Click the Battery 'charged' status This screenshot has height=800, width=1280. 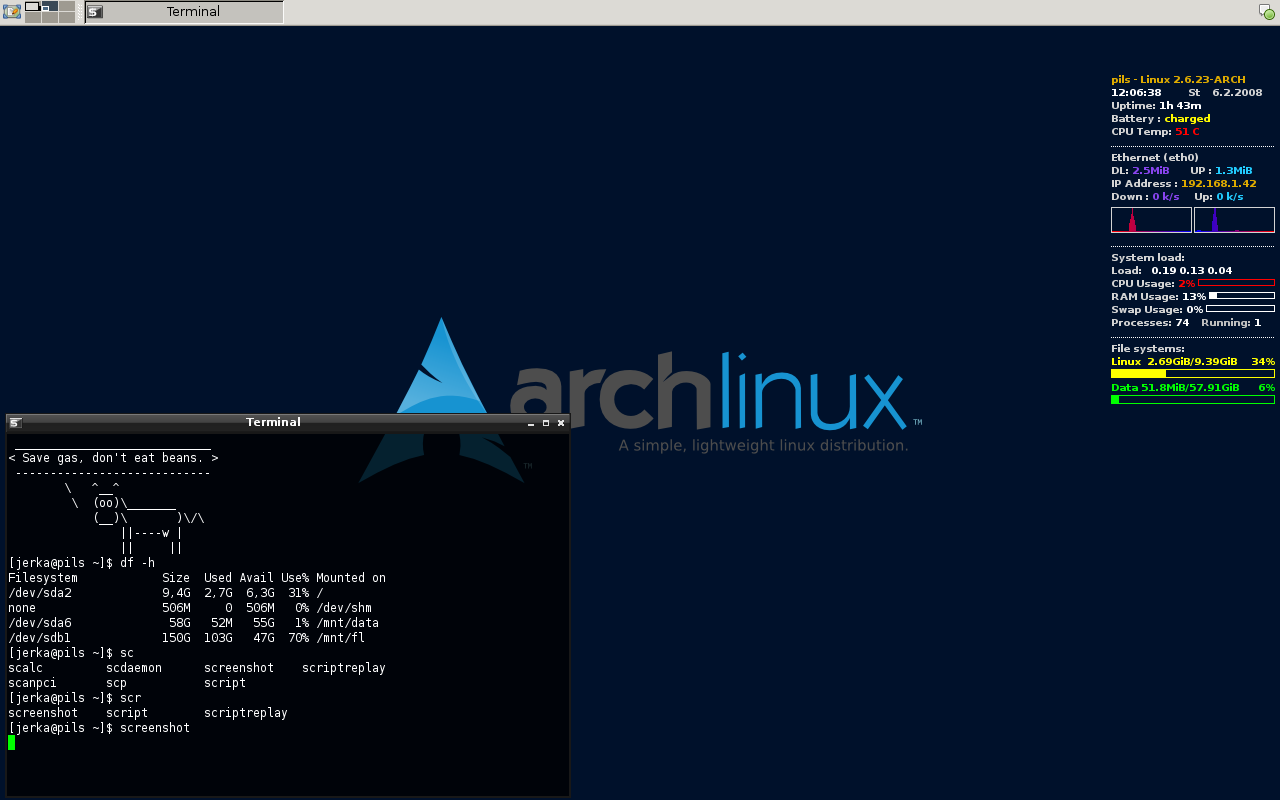pyautogui.click(x=1187, y=119)
